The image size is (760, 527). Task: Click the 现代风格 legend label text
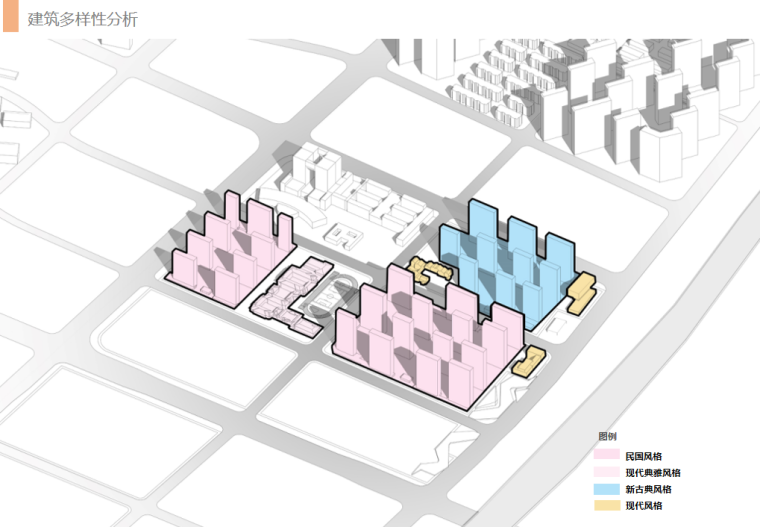coord(643,507)
